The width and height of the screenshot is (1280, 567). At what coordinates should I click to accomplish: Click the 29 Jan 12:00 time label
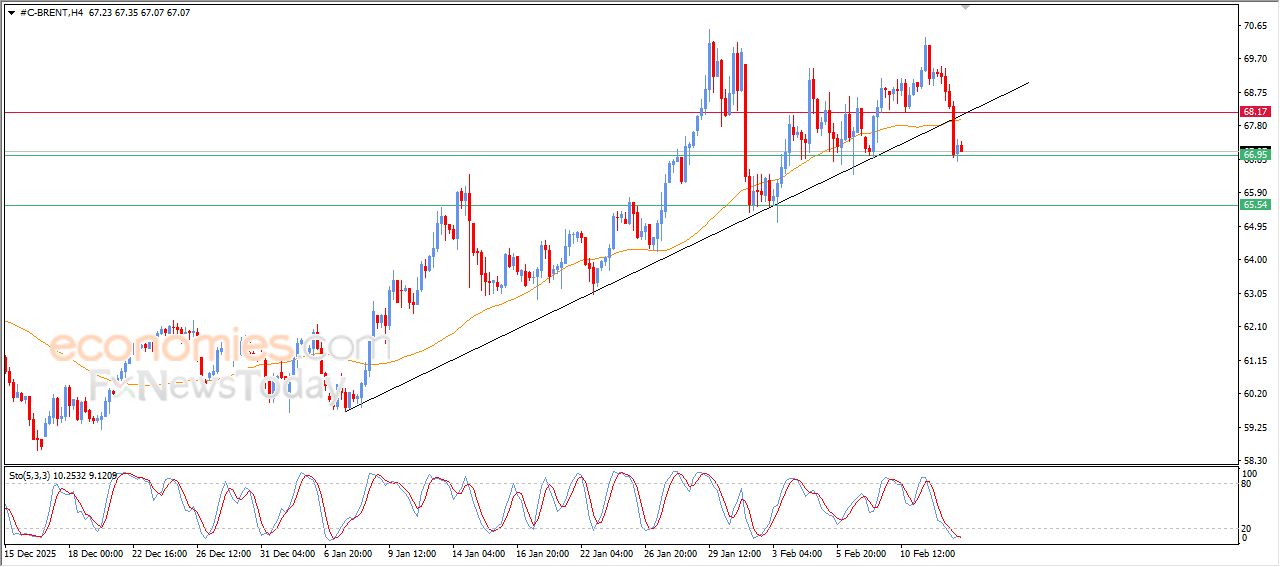point(734,551)
